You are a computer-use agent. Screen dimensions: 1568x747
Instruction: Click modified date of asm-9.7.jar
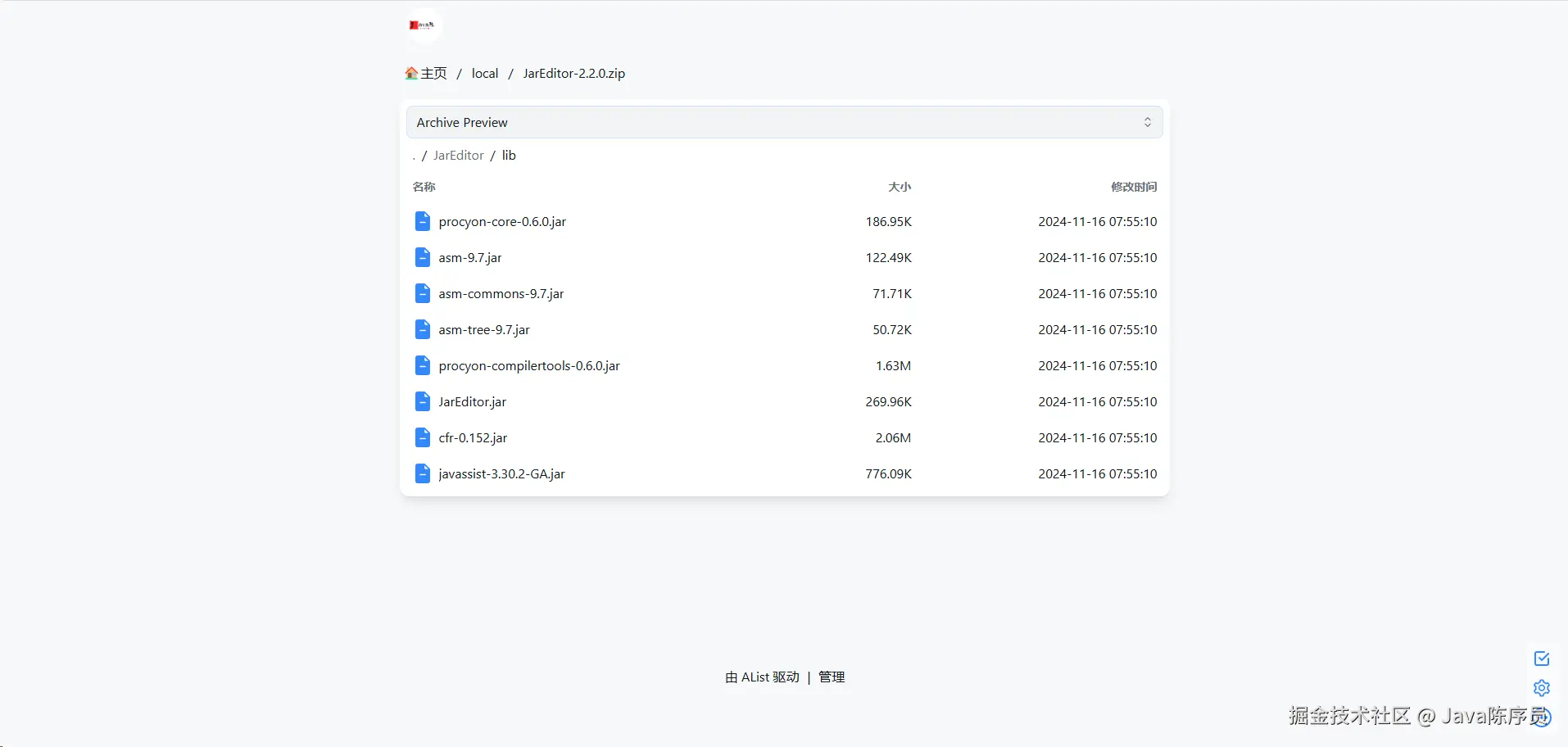1098,258
